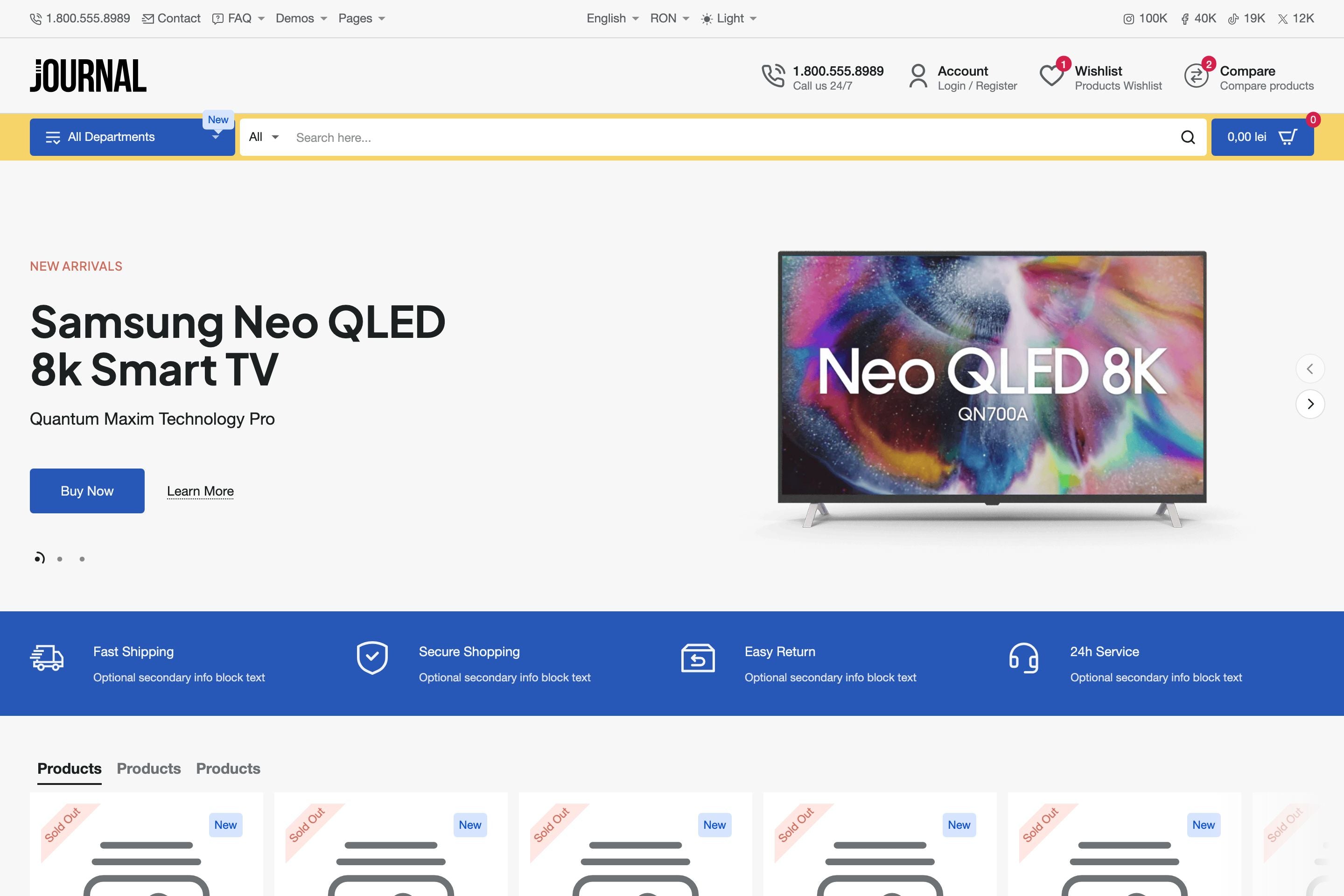
Task: Click the JOURNAL logo
Action: click(88, 76)
